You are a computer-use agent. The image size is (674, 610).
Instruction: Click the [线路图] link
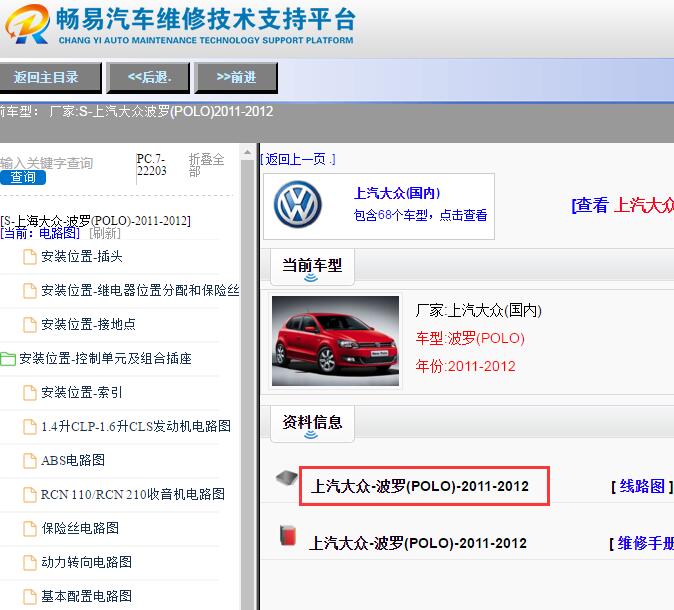pyautogui.click(x=641, y=487)
